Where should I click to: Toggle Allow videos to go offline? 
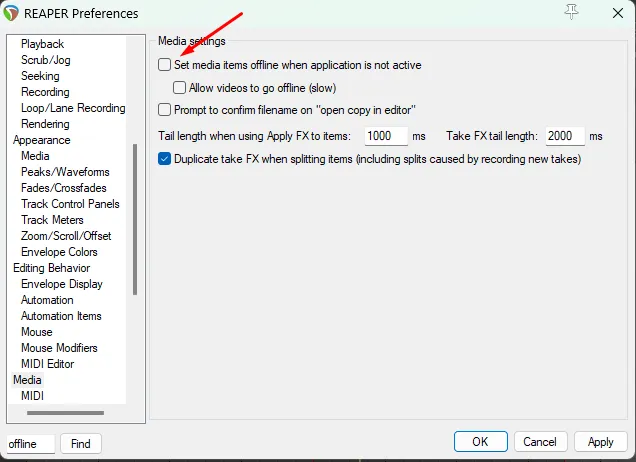click(179, 88)
